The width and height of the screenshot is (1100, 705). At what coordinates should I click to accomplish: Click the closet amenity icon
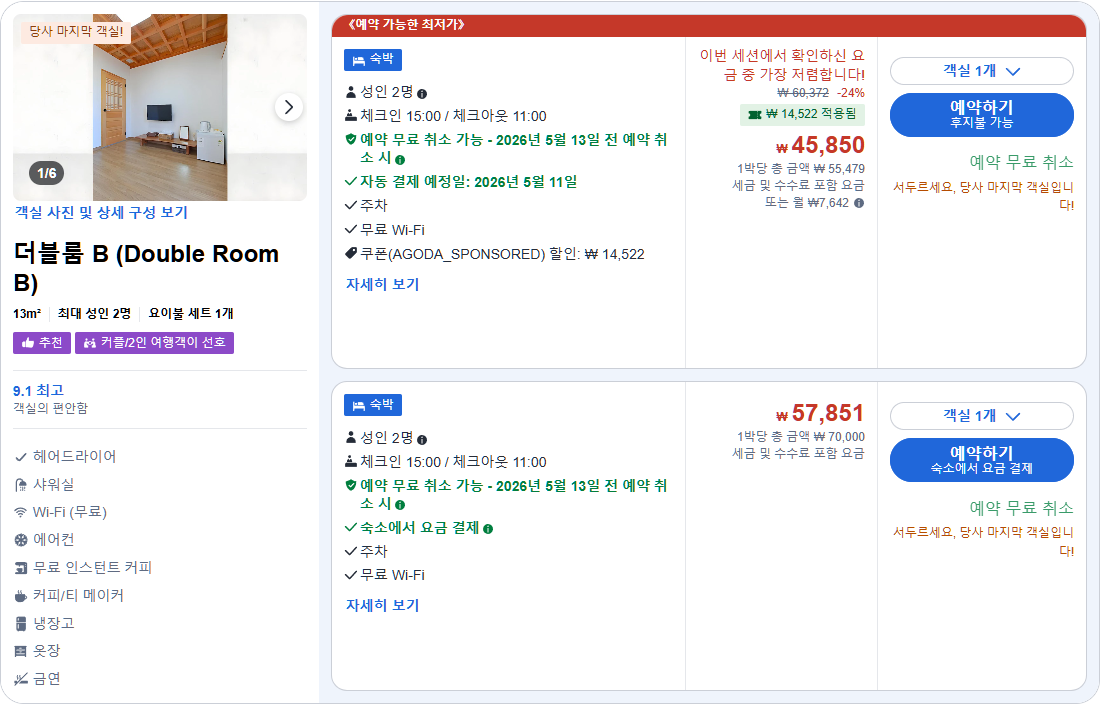[19, 650]
